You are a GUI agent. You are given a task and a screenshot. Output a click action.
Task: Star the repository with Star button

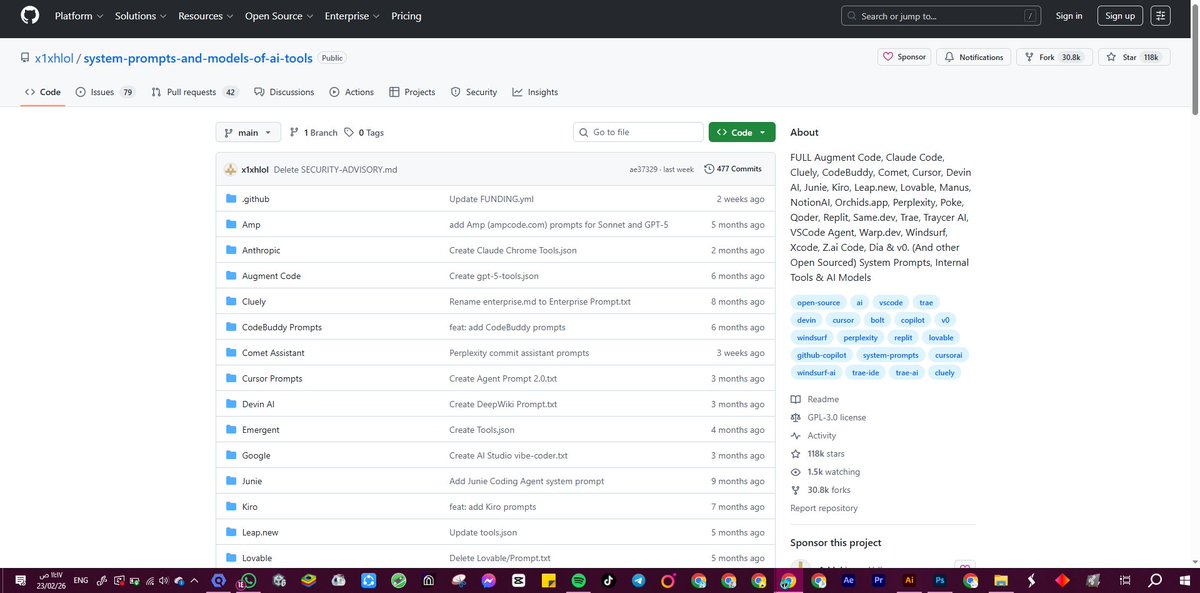tap(1133, 57)
